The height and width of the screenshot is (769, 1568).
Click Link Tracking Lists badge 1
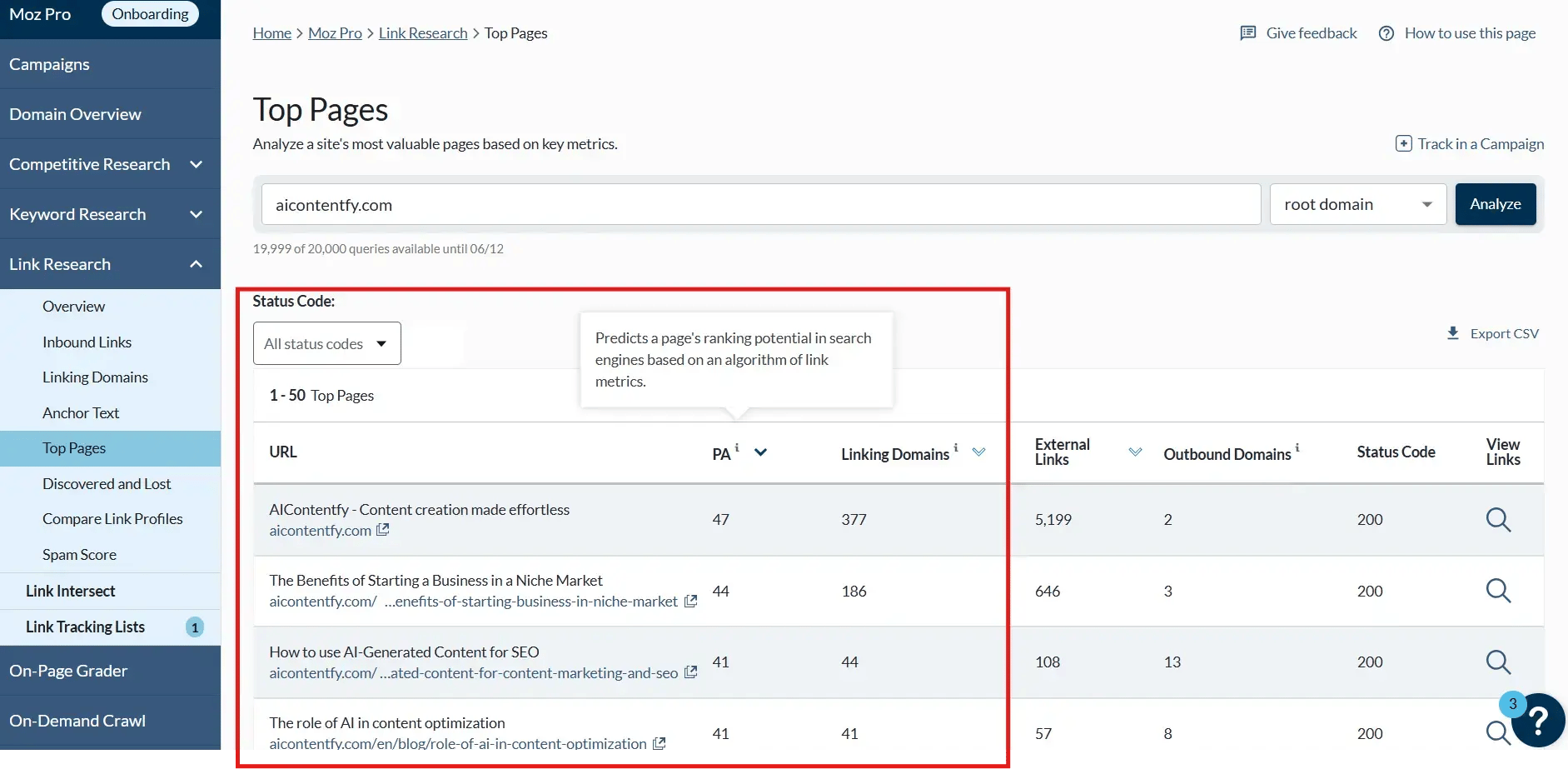click(x=195, y=627)
